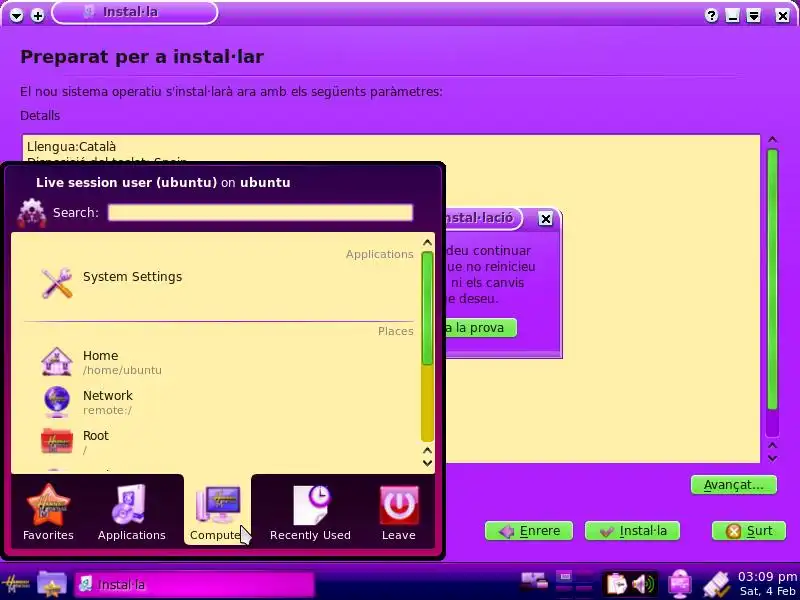The image size is (800, 600).
Task: Switch to Recently Used tab
Action: tap(310, 512)
